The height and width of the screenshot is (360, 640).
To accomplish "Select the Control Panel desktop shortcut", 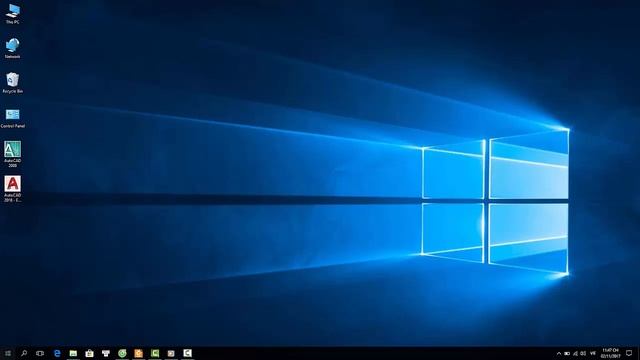I will pyautogui.click(x=13, y=118).
